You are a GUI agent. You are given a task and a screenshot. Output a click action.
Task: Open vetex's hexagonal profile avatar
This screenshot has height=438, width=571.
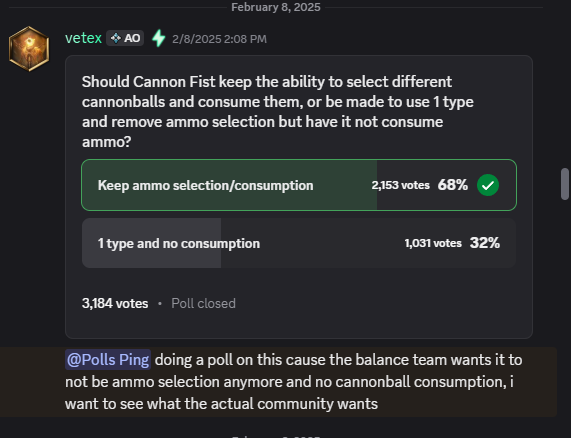(29, 48)
